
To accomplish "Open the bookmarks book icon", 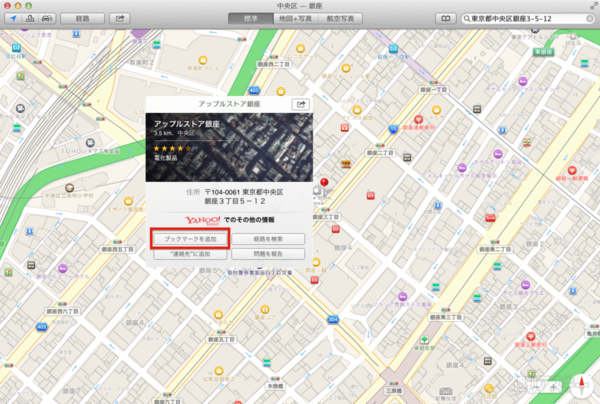I will tap(446, 18).
